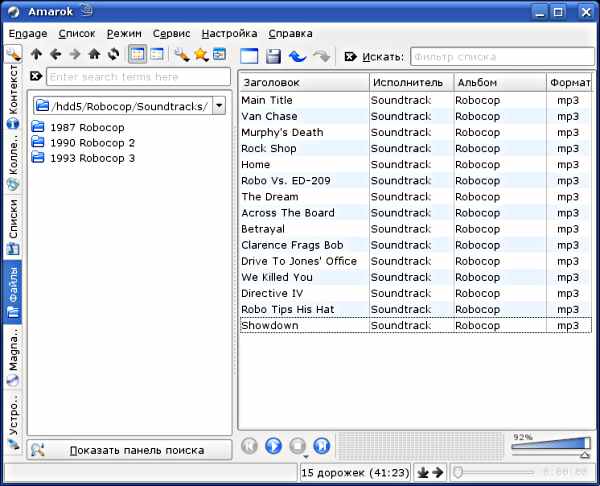Select the Файлы sidebar tab
Screen dimensions: 600x486
coord(13,292)
